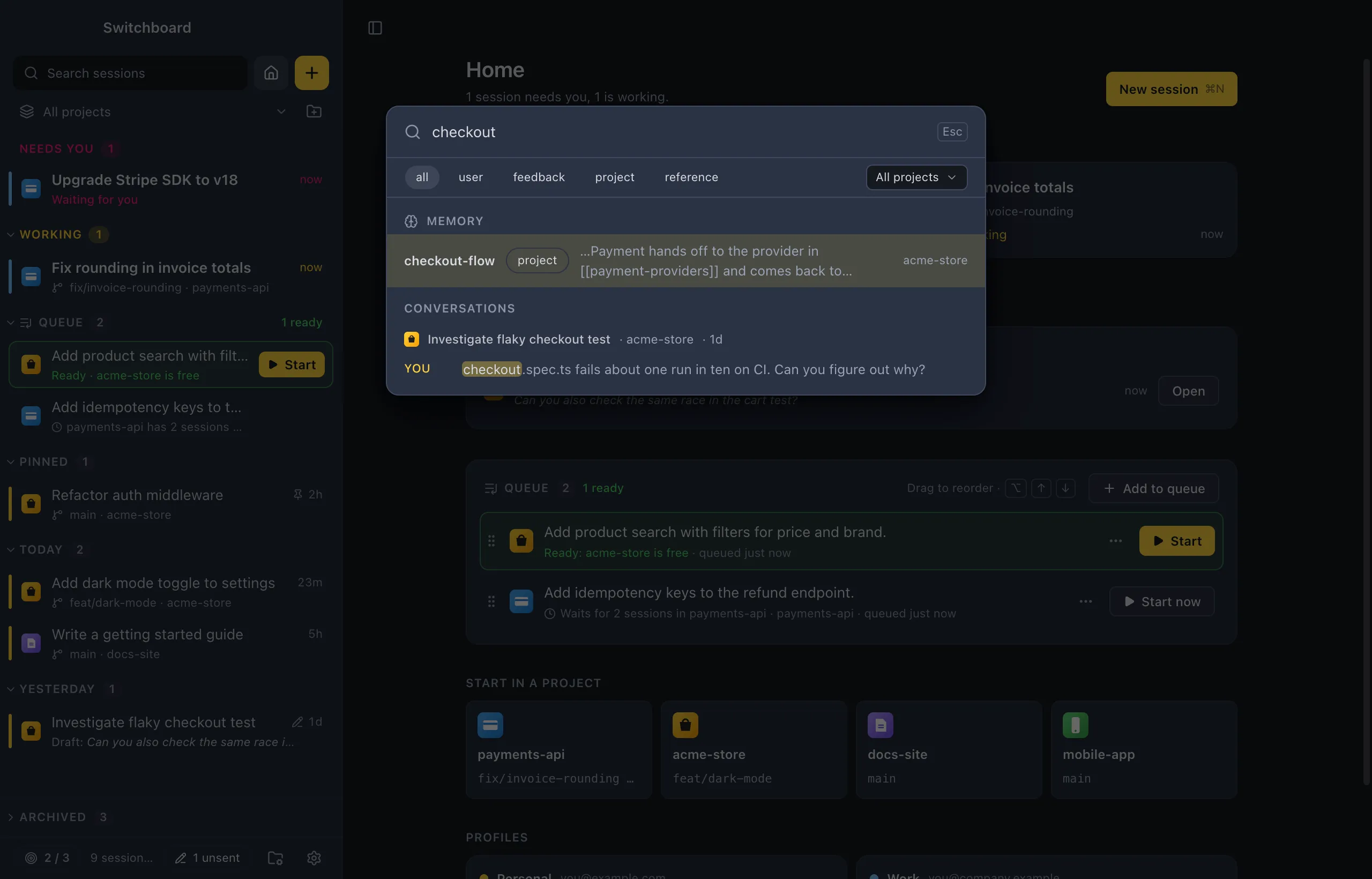Click docs-site project card icon
Viewport: 1372px width, 879px height.
881,725
